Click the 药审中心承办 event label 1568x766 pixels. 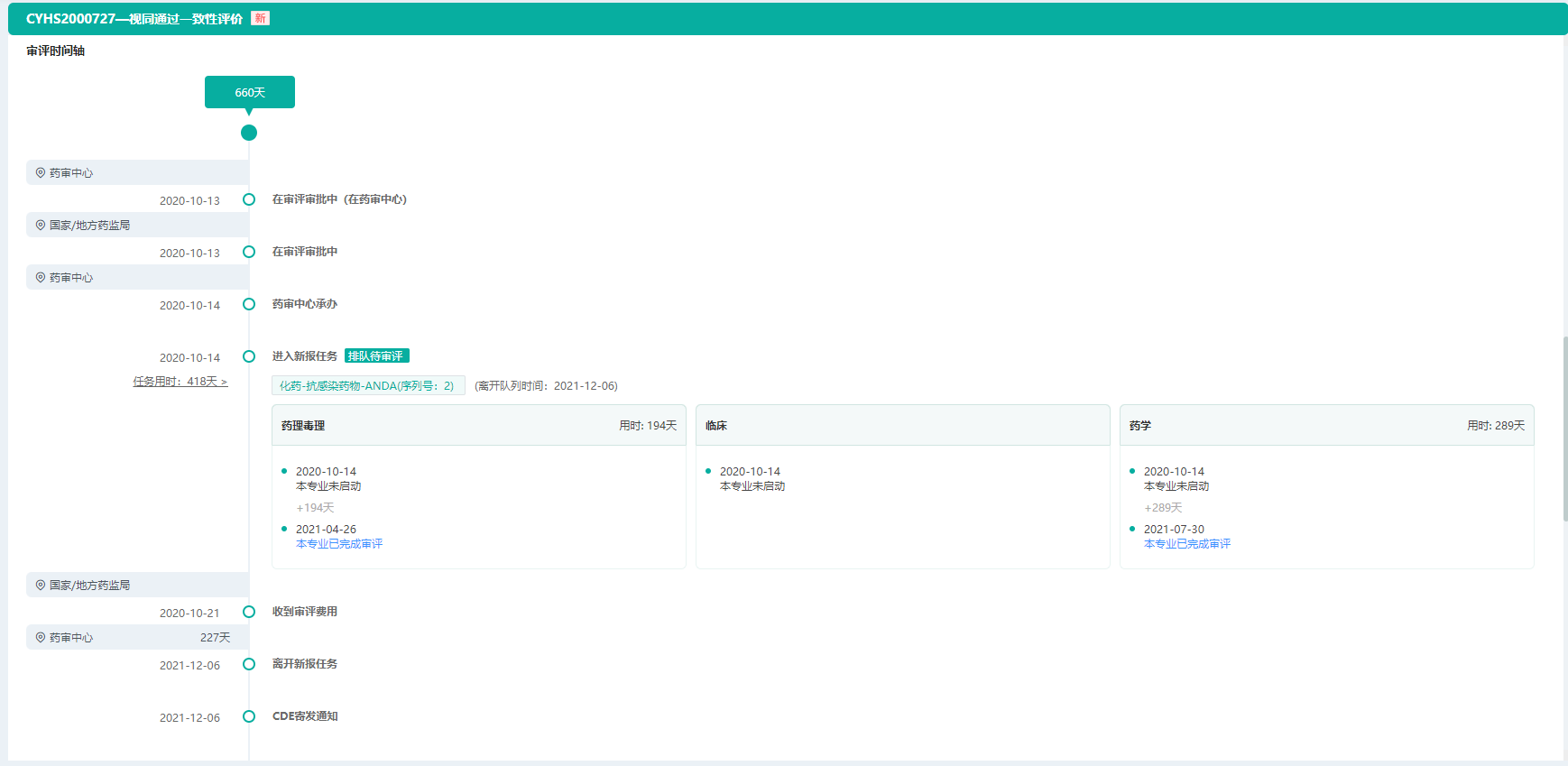(x=305, y=304)
